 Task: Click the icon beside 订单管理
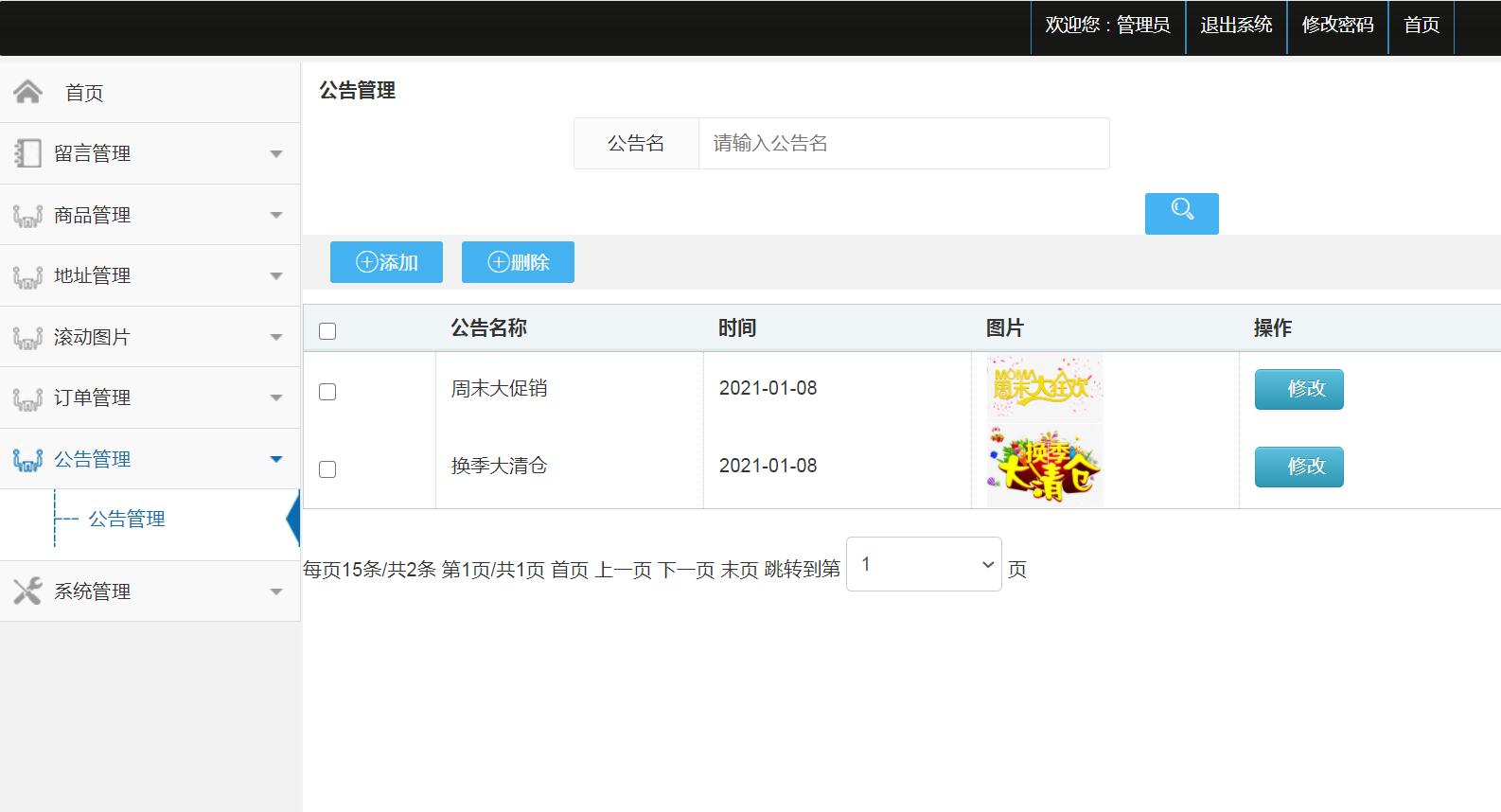(x=27, y=398)
